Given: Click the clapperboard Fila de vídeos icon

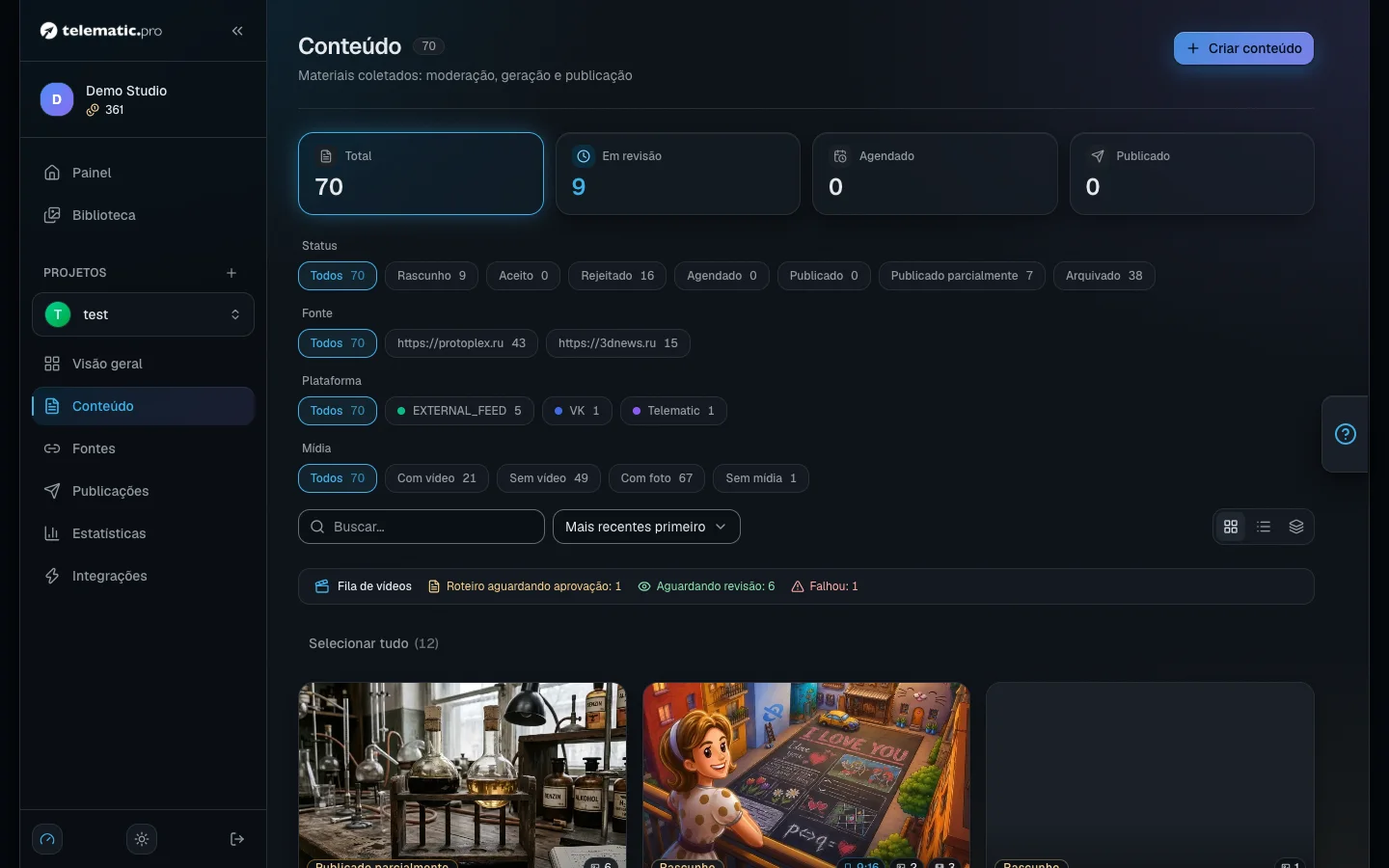Looking at the screenshot, I should tap(322, 586).
